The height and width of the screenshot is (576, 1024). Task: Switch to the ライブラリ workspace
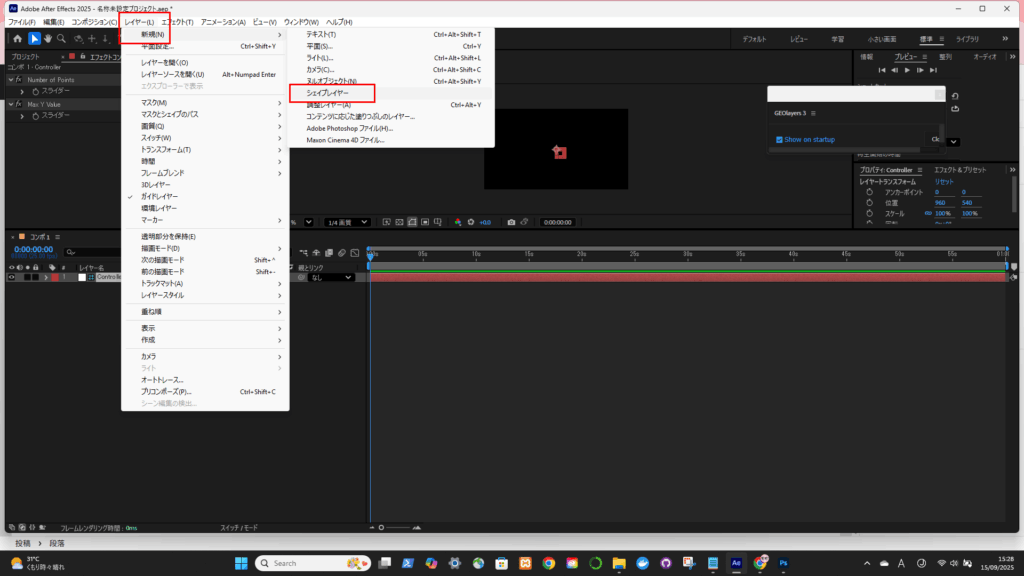(967, 39)
